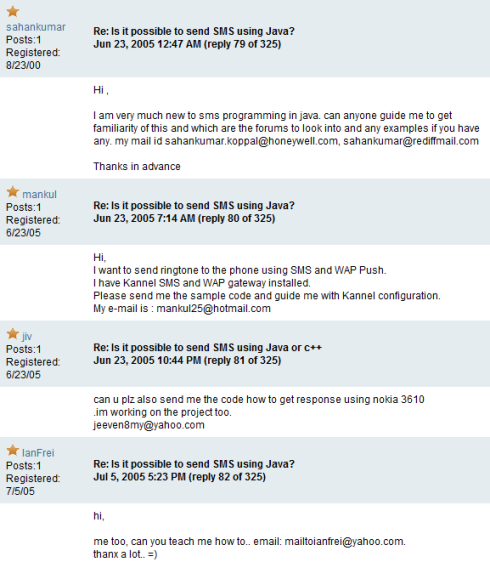Screen dimensions: 490x562
Task: Click mankul25@hotmail.com email address
Action: [x=214, y=309]
